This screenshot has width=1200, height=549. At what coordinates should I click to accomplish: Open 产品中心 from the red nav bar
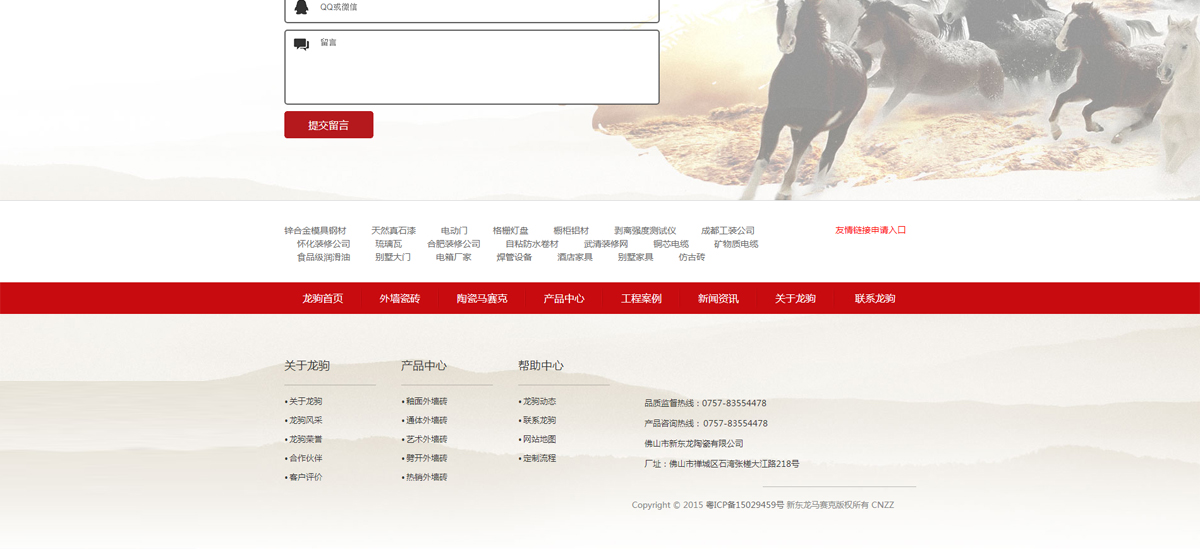(564, 298)
